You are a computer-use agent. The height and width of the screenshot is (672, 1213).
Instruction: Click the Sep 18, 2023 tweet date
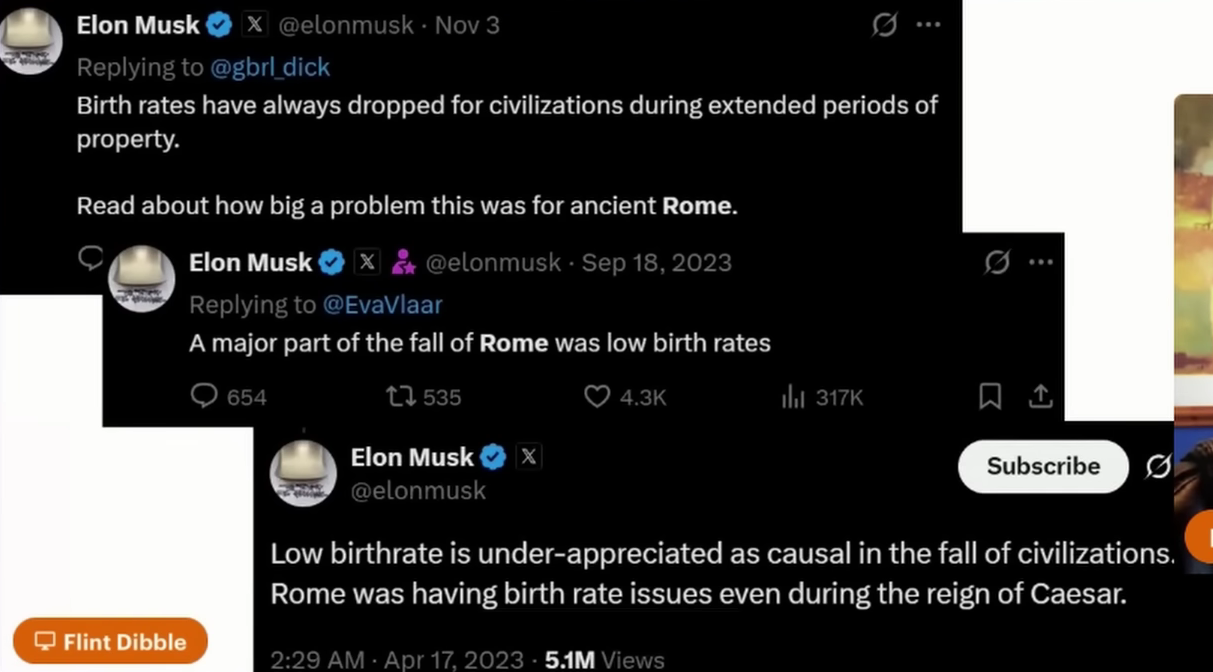pos(656,263)
